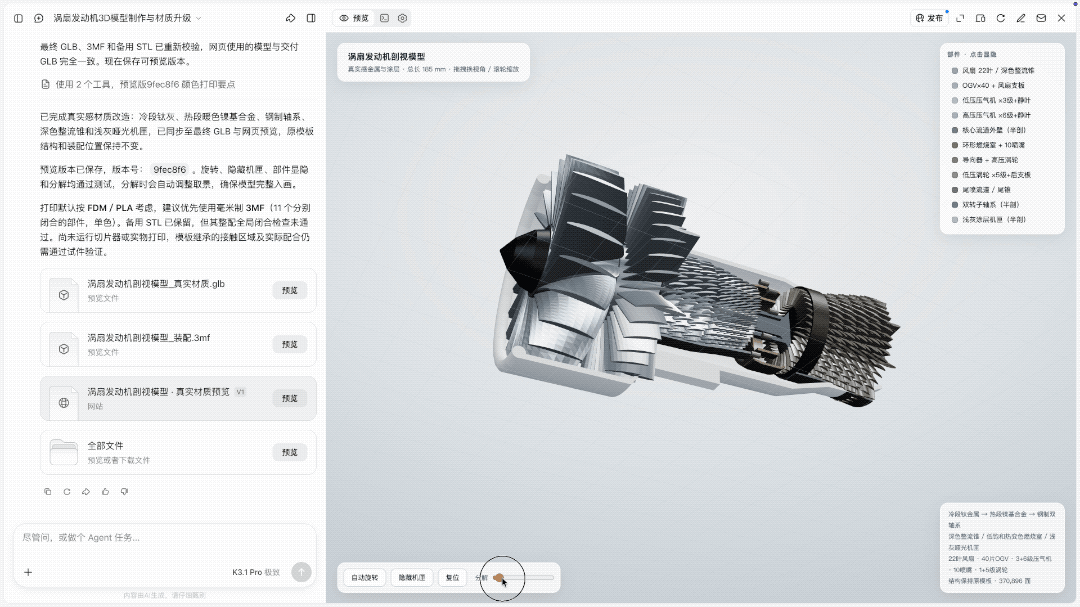Click the 涡扇发动机剖视模型 title card
1080x607 pixels.
(433, 62)
